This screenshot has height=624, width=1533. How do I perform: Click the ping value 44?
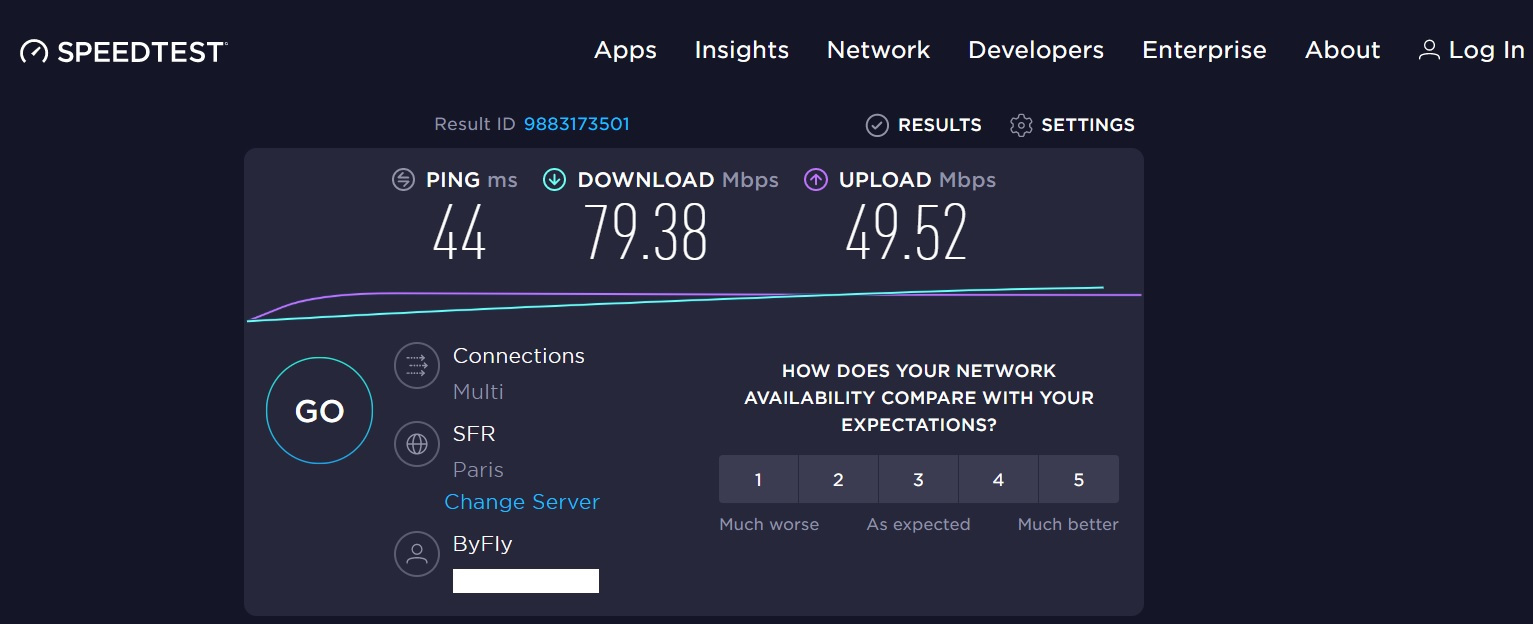point(459,232)
